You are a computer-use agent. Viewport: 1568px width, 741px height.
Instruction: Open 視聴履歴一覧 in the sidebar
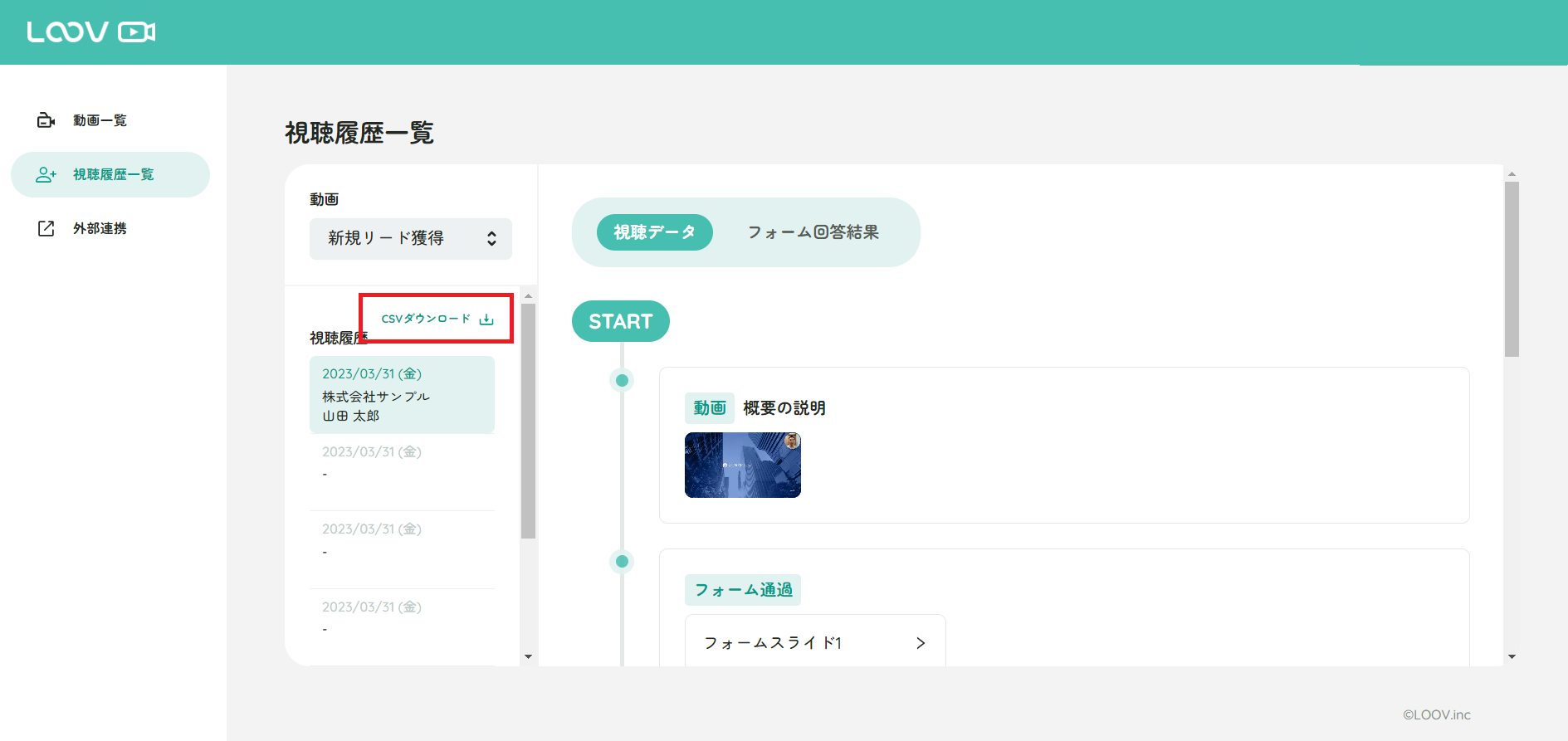point(110,174)
